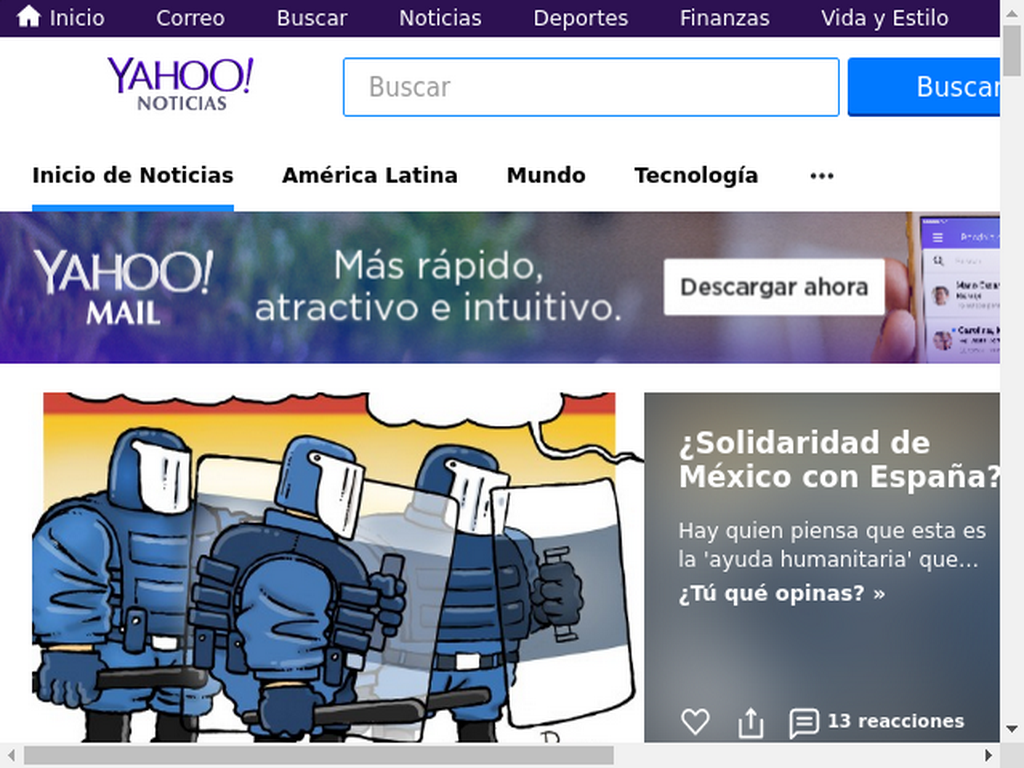
Task: Click the home icon next to Inicio
Action: (x=28, y=16)
